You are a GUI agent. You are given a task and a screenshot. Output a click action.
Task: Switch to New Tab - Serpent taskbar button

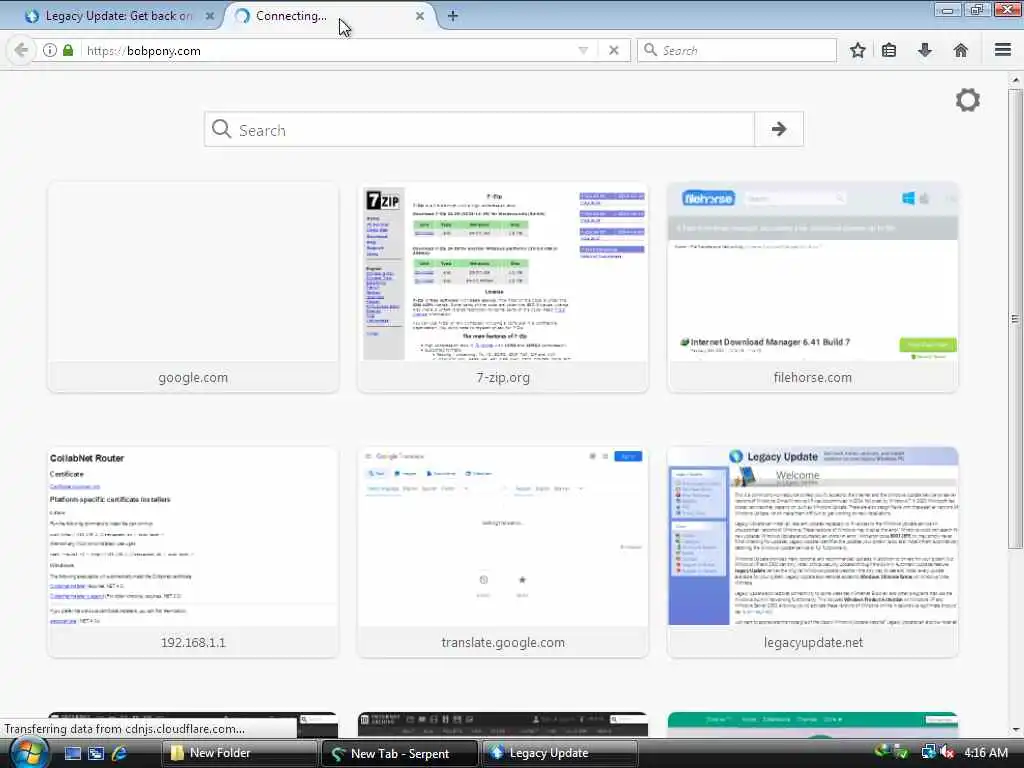[400, 753]
